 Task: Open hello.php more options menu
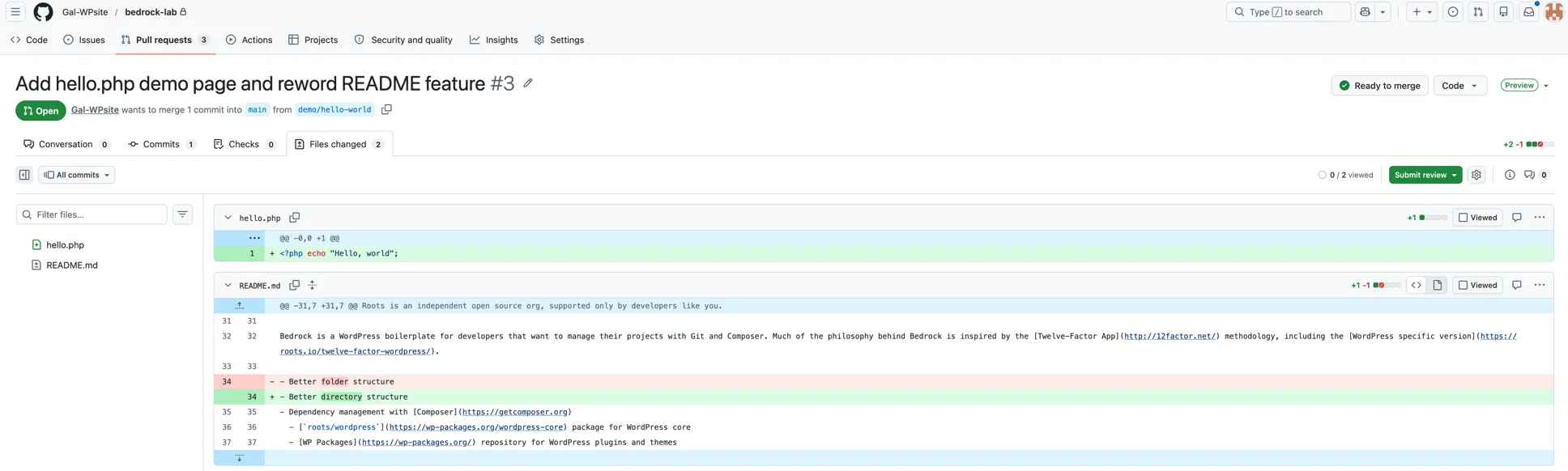(1540, 218)
